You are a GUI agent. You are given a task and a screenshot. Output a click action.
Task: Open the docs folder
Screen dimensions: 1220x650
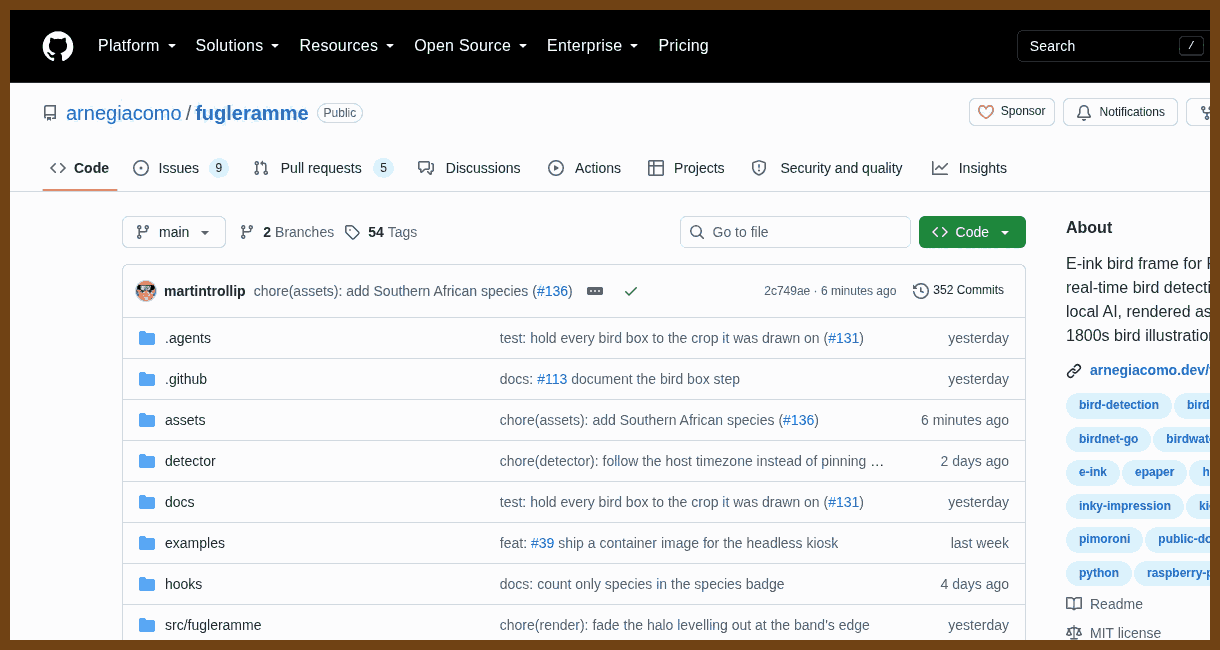pyautogui.click(x=180, y=502)
